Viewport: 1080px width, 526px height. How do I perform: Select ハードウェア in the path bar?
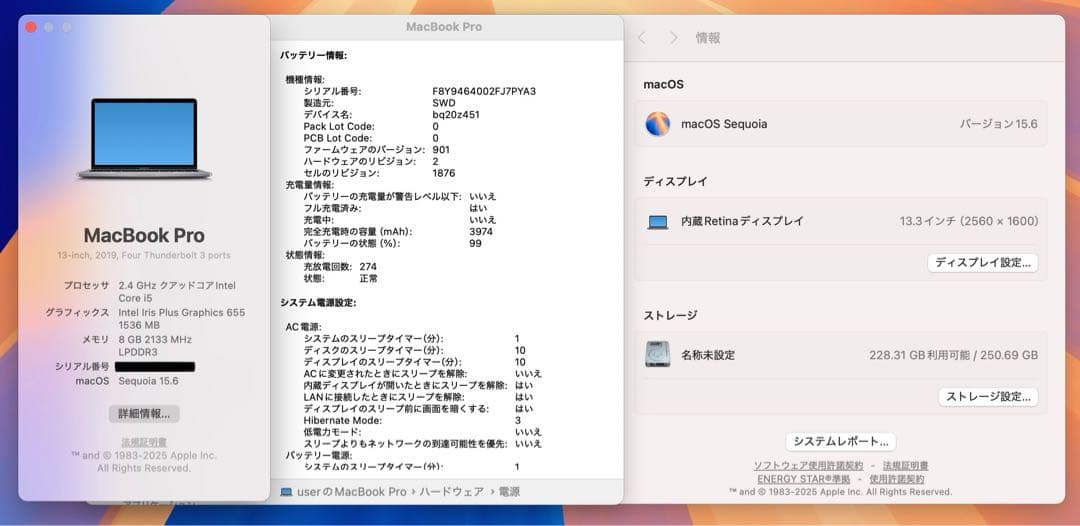click(x=451, y=492)
